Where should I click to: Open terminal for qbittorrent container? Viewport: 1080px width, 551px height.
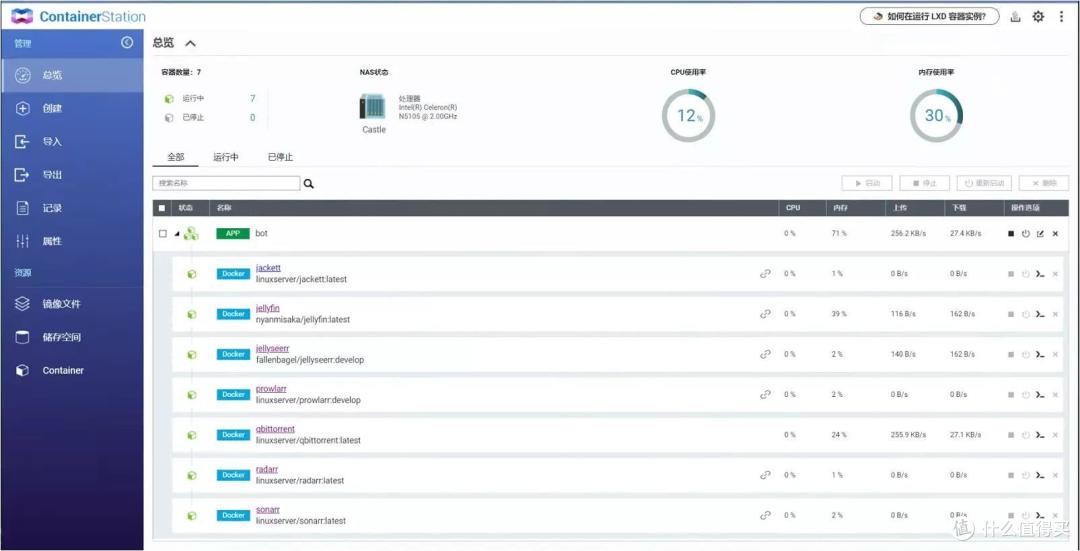coord(1040,435)
